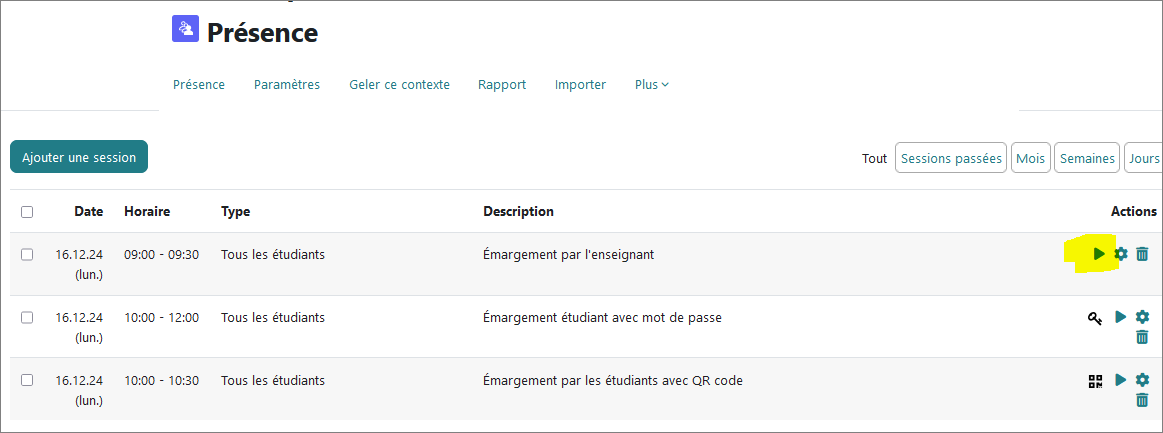Open settings gear for the 09:00 session
Screen dimensions: 1163x433
click(x=1121, y=254)
